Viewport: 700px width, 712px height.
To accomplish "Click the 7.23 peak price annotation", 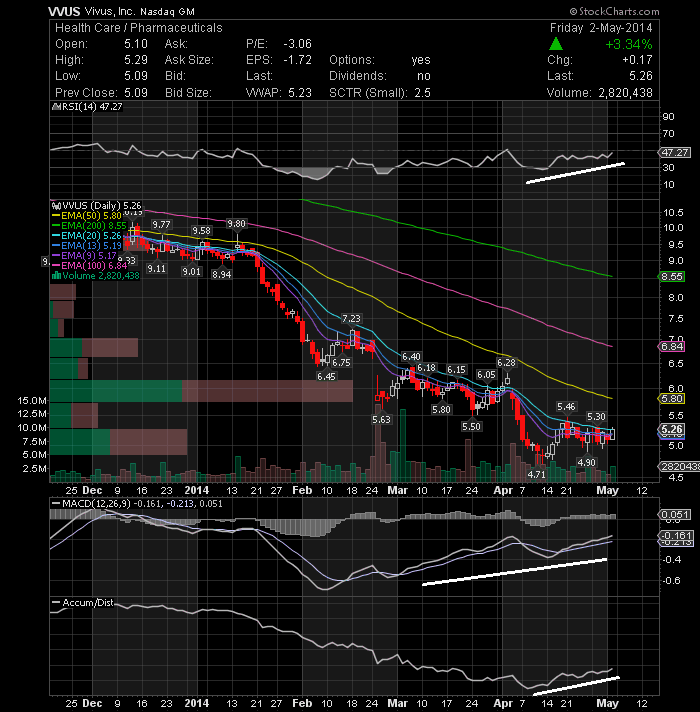I will (x=351, y=319).
